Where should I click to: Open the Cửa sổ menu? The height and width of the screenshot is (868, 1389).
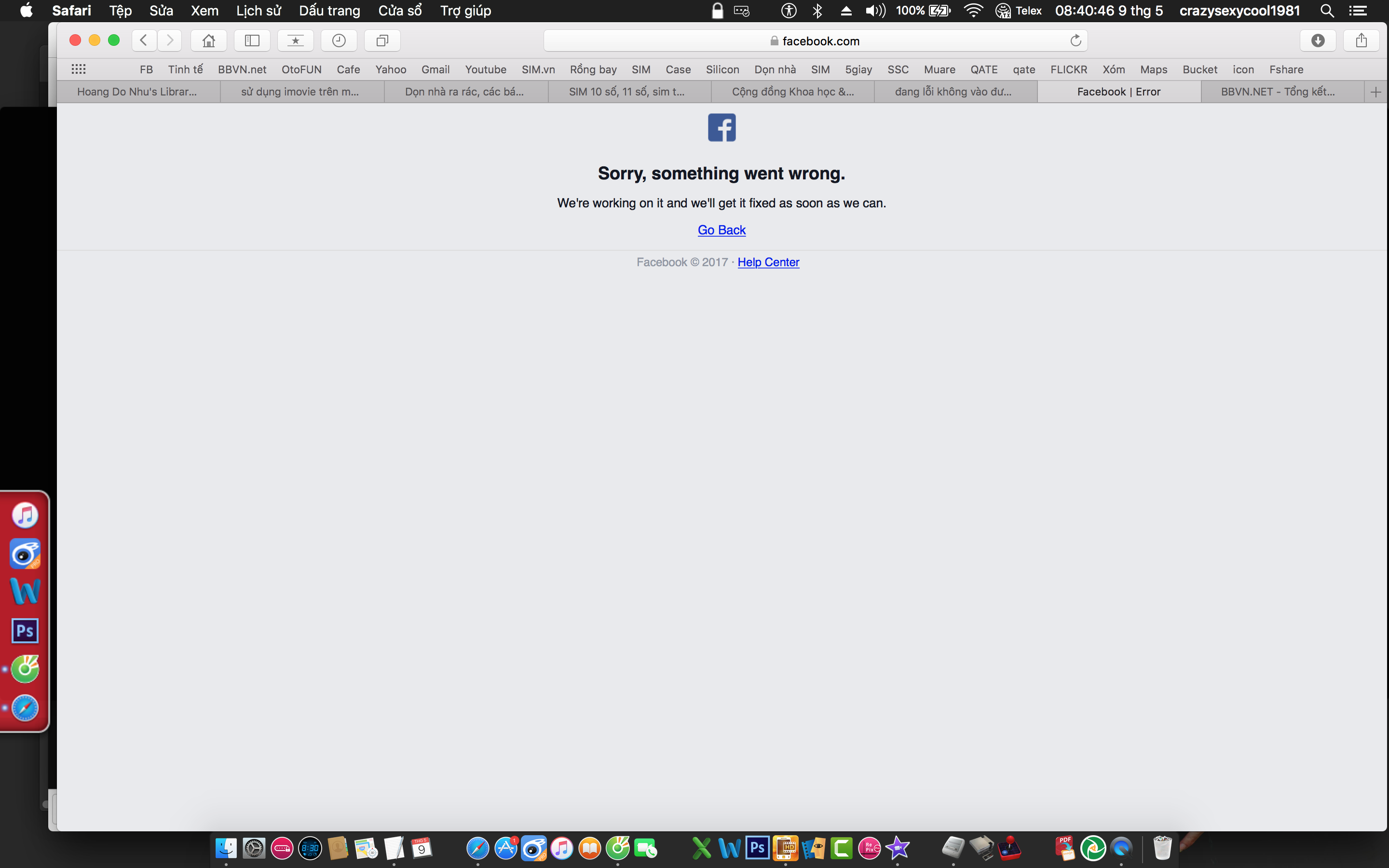400,10
